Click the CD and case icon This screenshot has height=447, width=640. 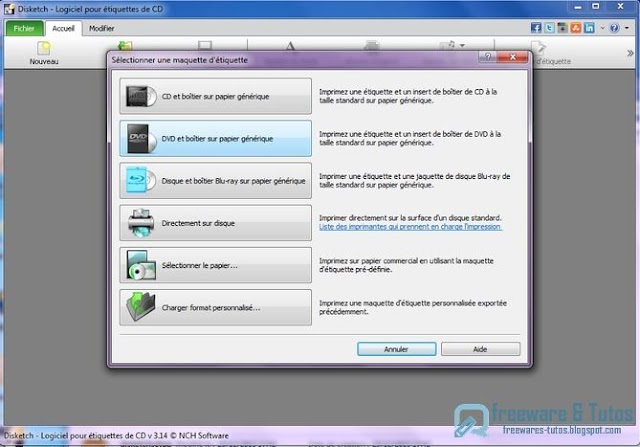pos(141,96)
